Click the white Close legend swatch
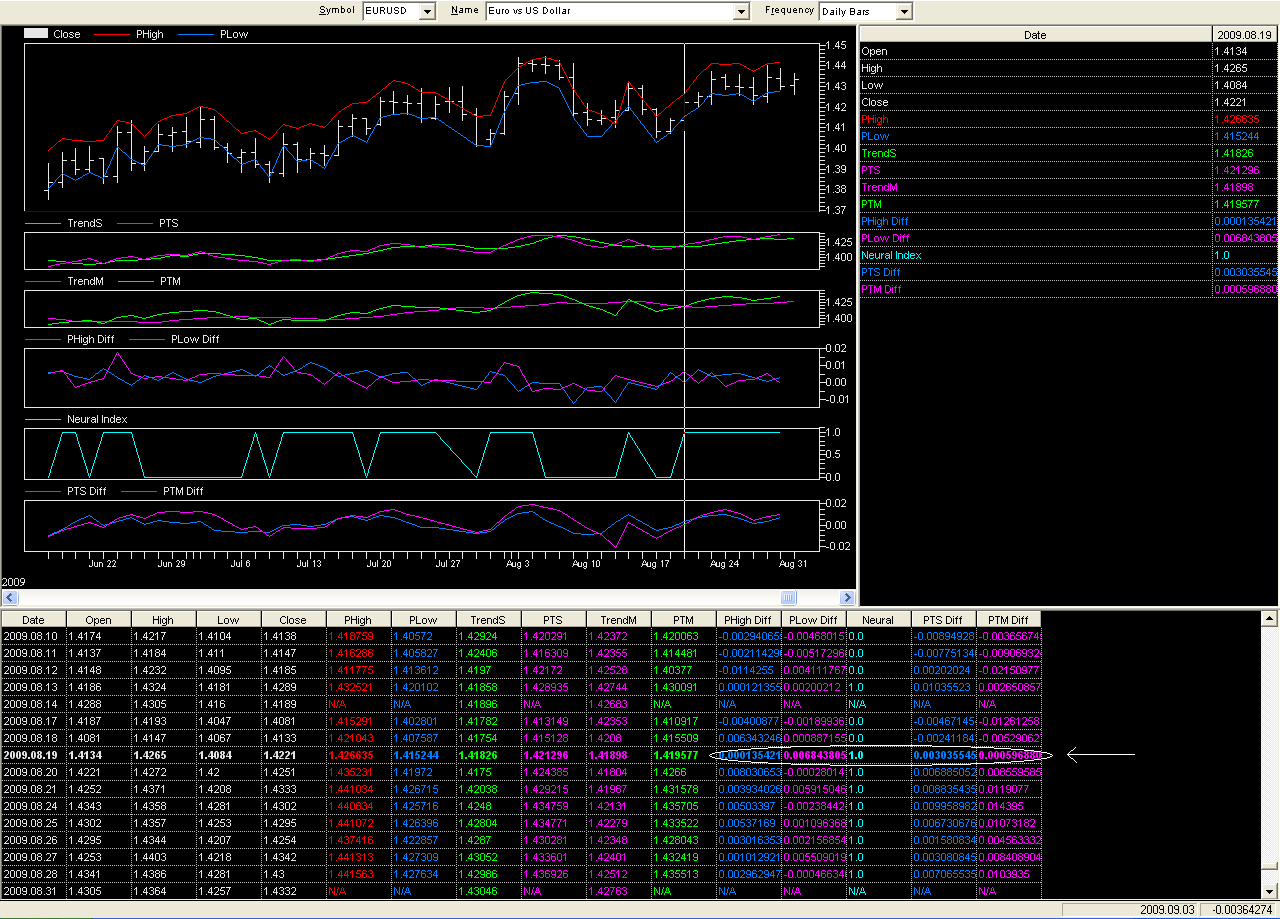Screen dimensions: 1280x919 click(36, 34)
